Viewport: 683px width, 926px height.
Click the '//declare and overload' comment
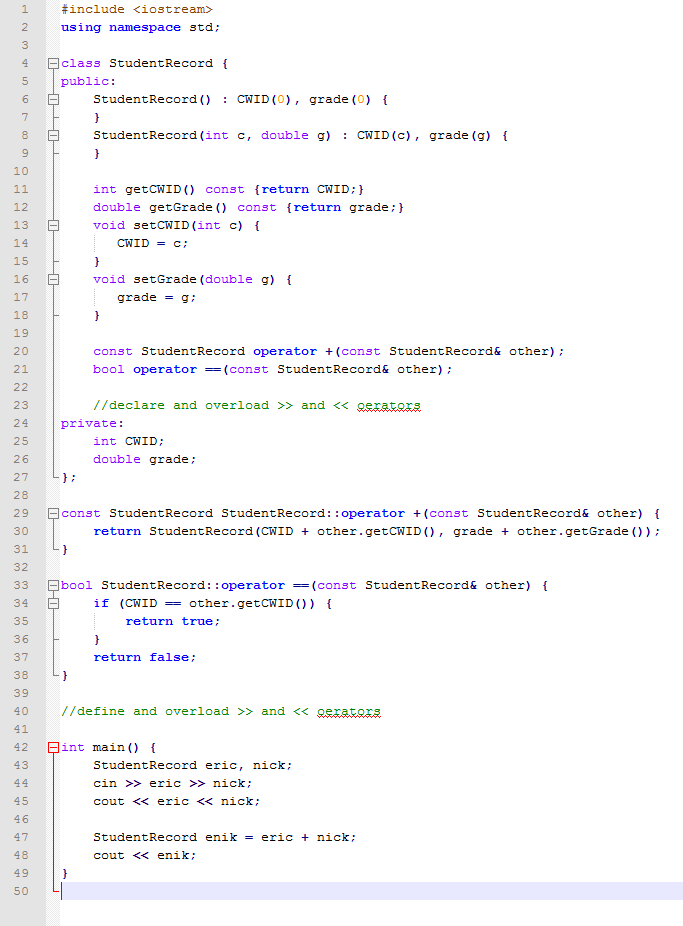click(257, 406)
